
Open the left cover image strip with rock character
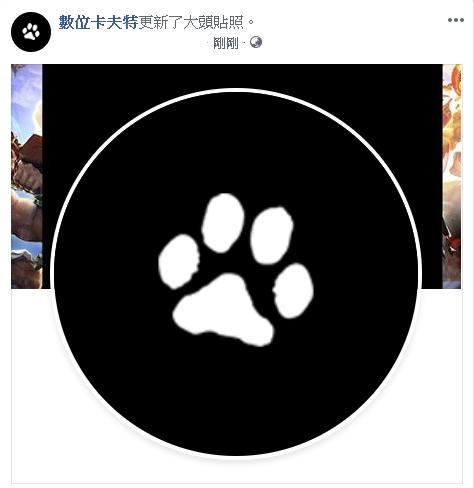tap(27, 176)
